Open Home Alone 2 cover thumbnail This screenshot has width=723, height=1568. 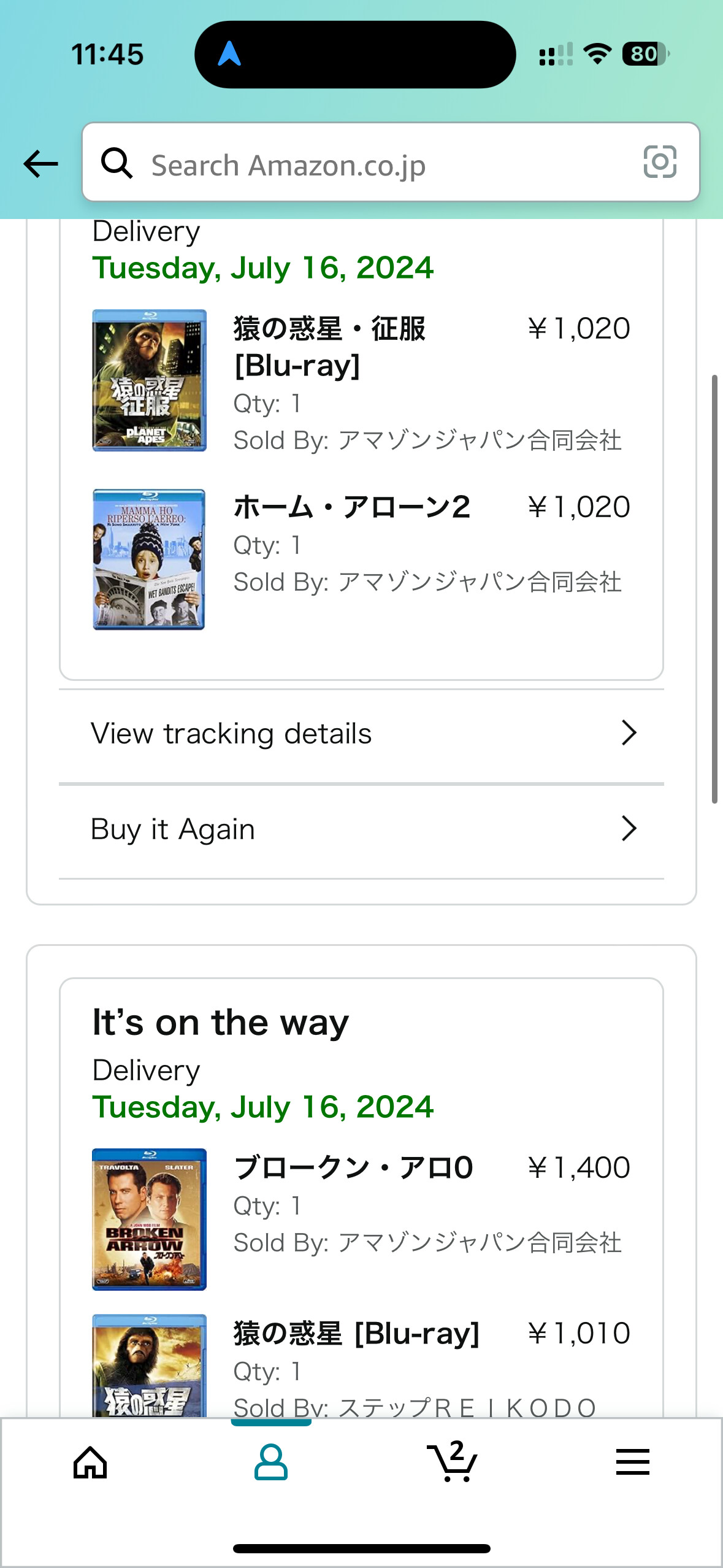pyautogui.click(x=149, y=559)
